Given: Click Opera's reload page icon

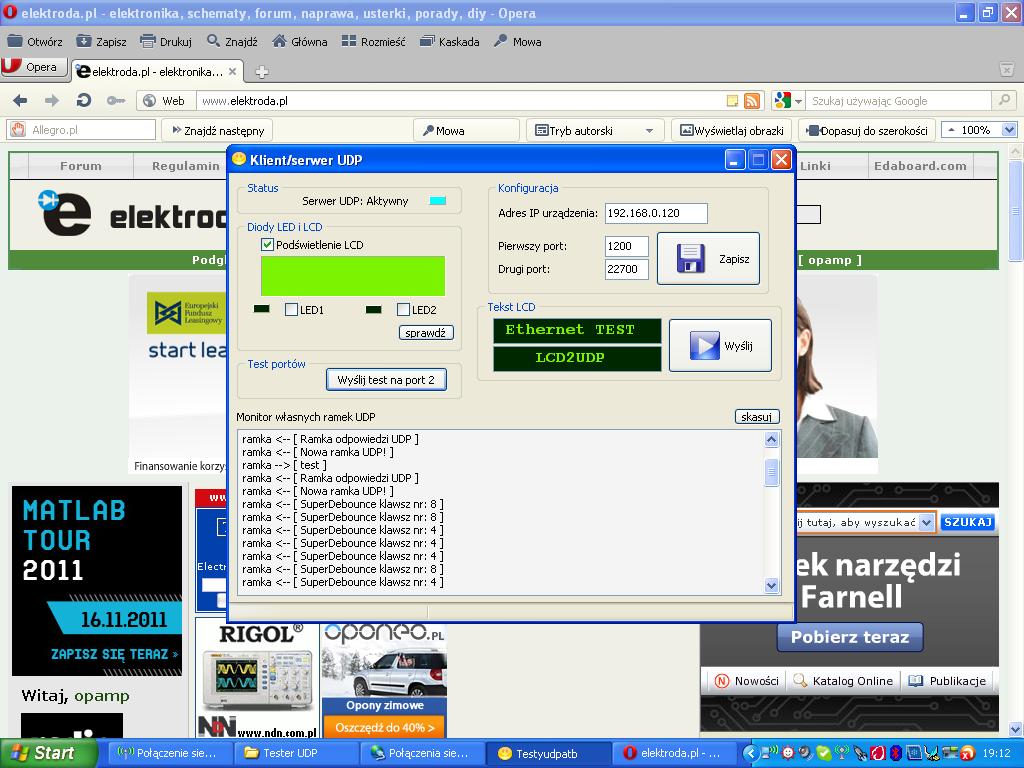Looking at the screenshot, I should coord(84,101).
